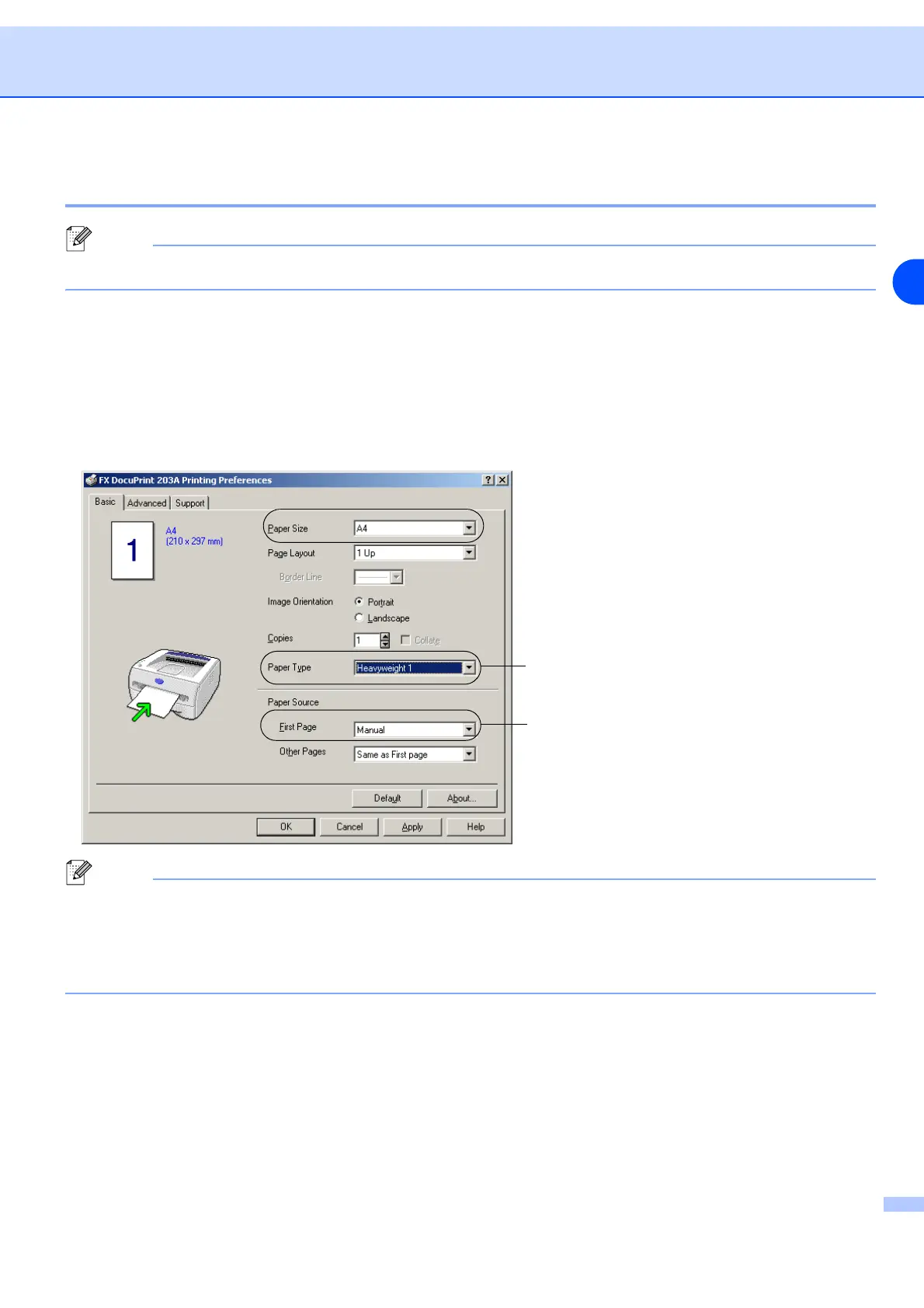Click the Paper Source label
This screenshot has height=1308, width=924.
click(x=294, y=702)
